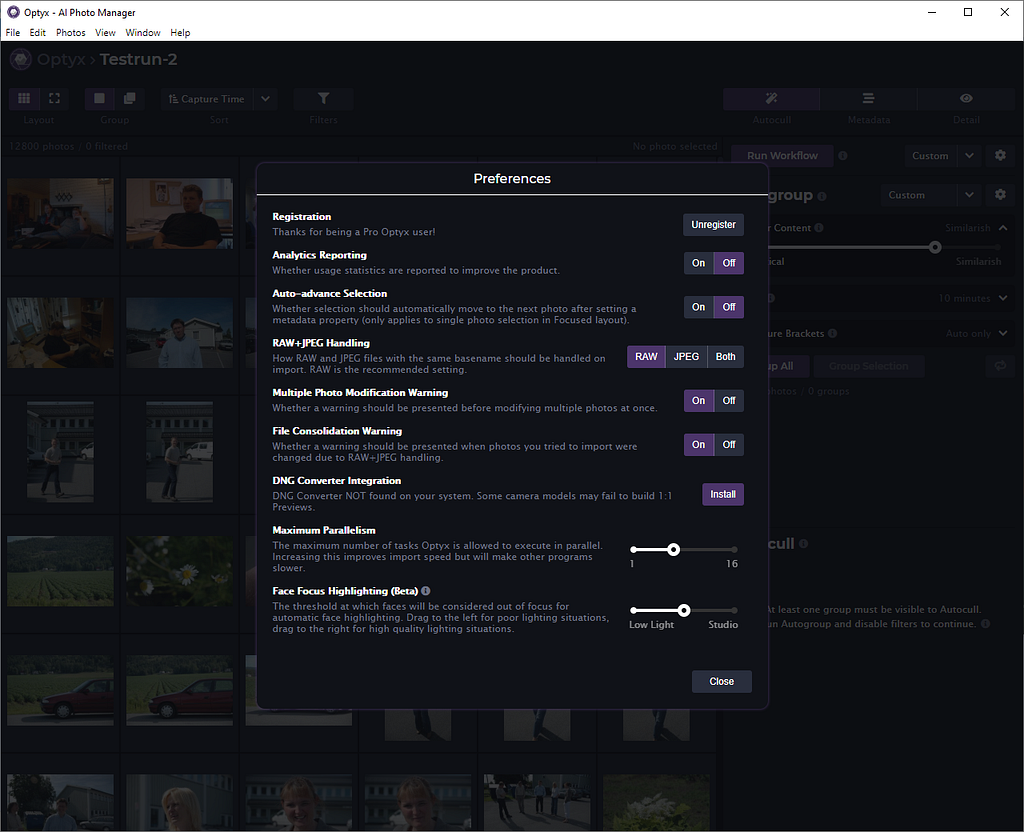Switch to grid layout icon

pyautogui.click(x=24, y=99)
